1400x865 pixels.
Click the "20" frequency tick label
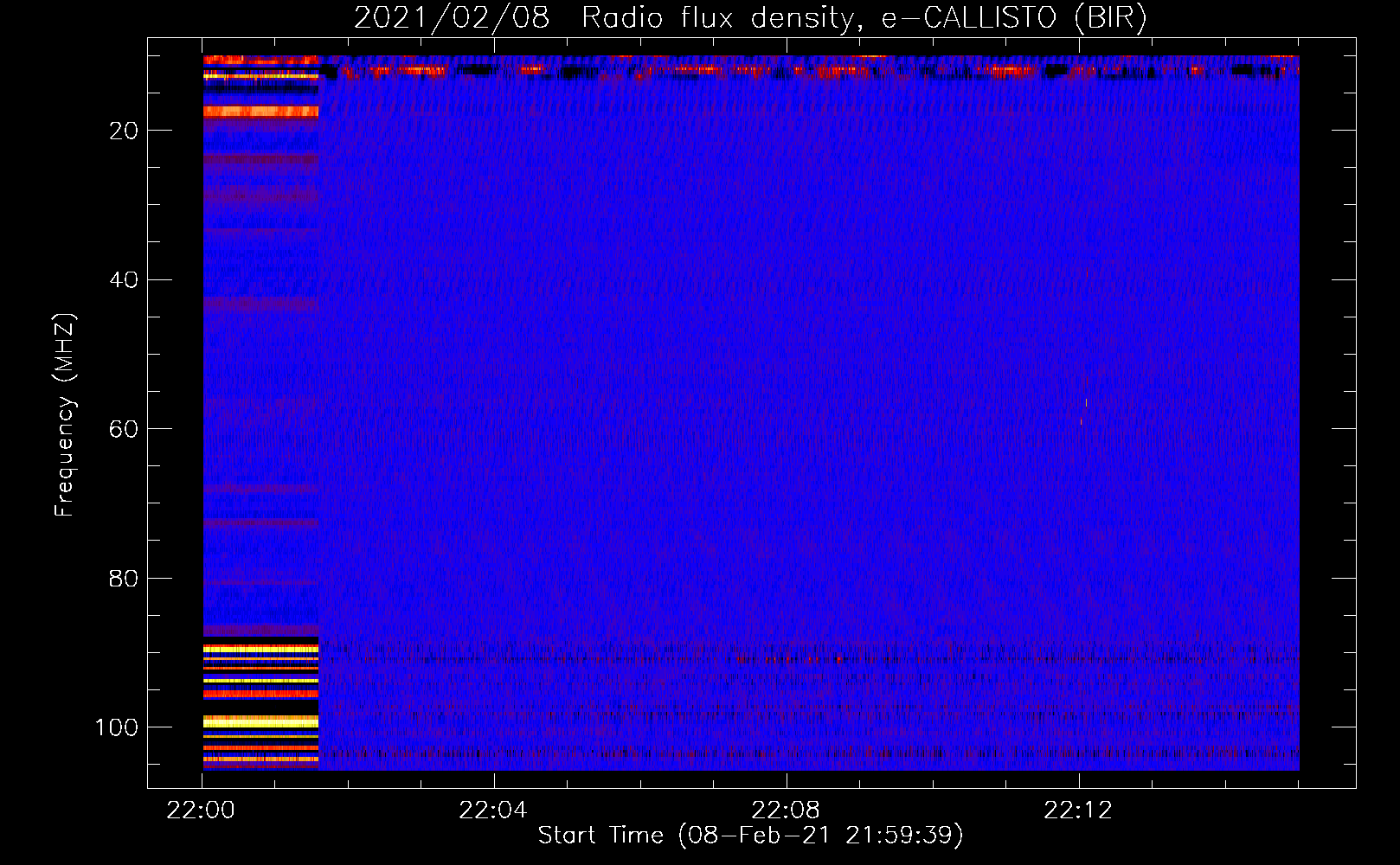[123, 131]
